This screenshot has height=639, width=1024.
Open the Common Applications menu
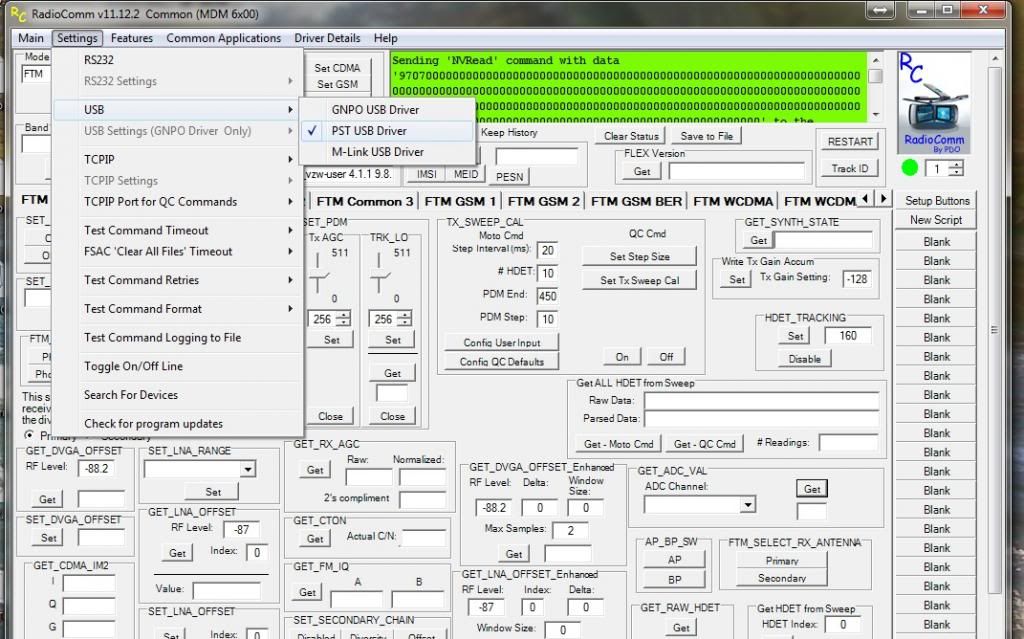pyautogui.click(x=223, y=38)
